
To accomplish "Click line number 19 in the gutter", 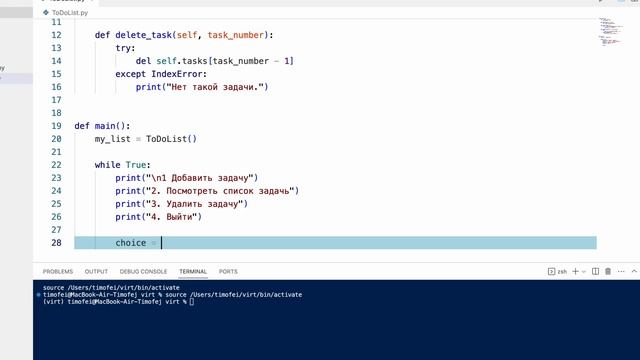I will (56, 126).
